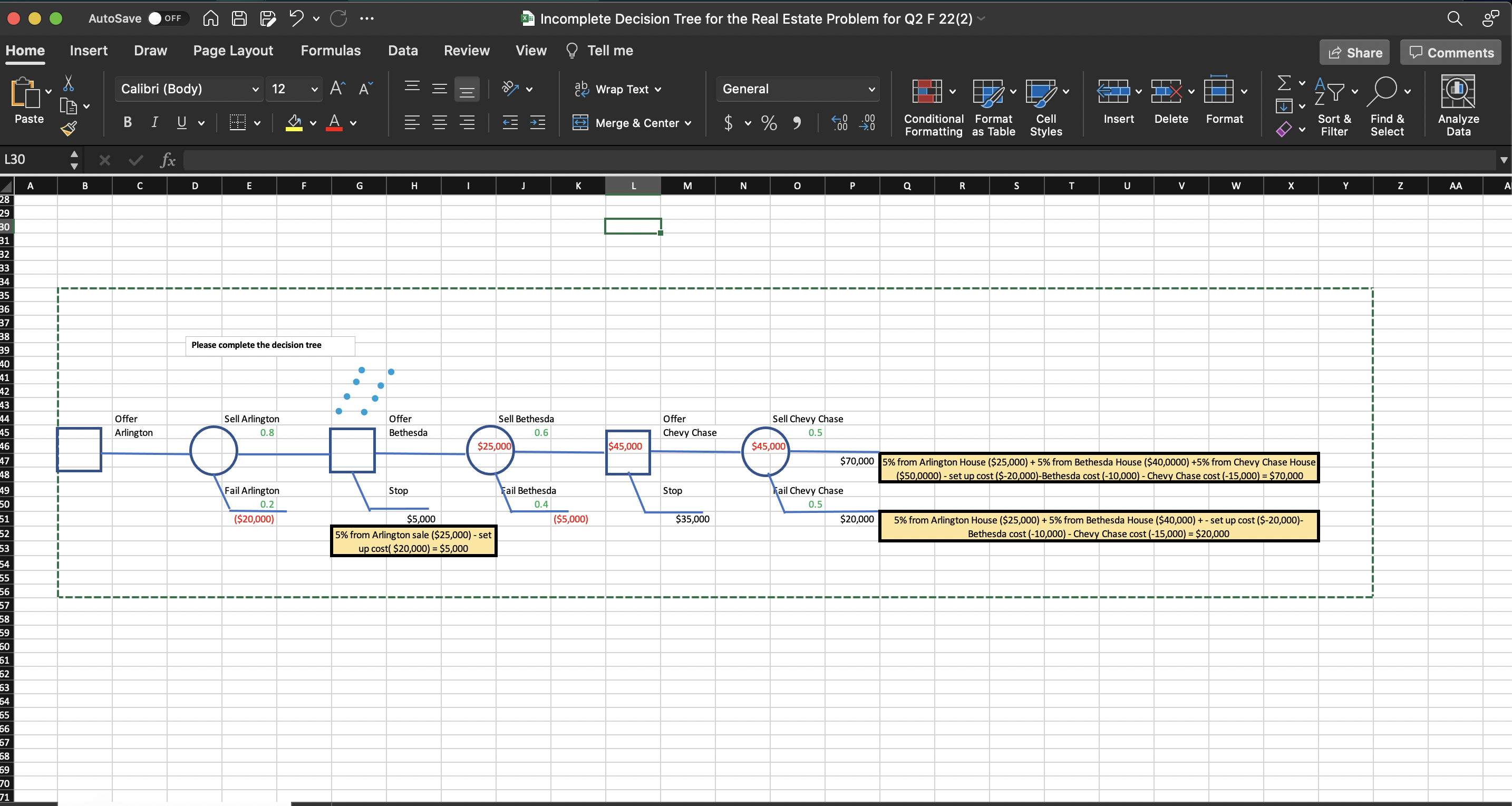
Task: Click the Percent Style icon
Action: click(768, 123)
